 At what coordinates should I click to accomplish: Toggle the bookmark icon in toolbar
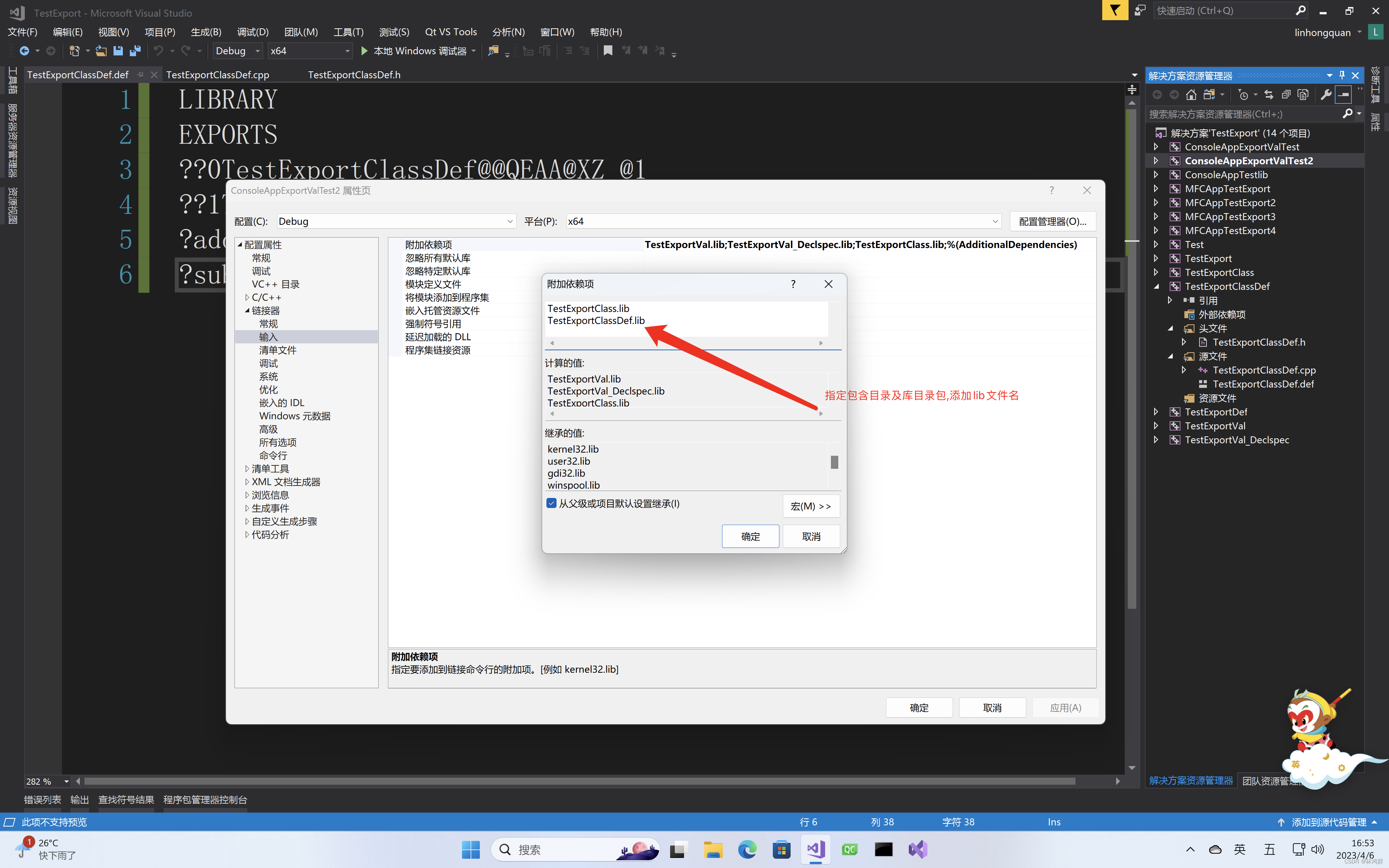click(608, 51)
